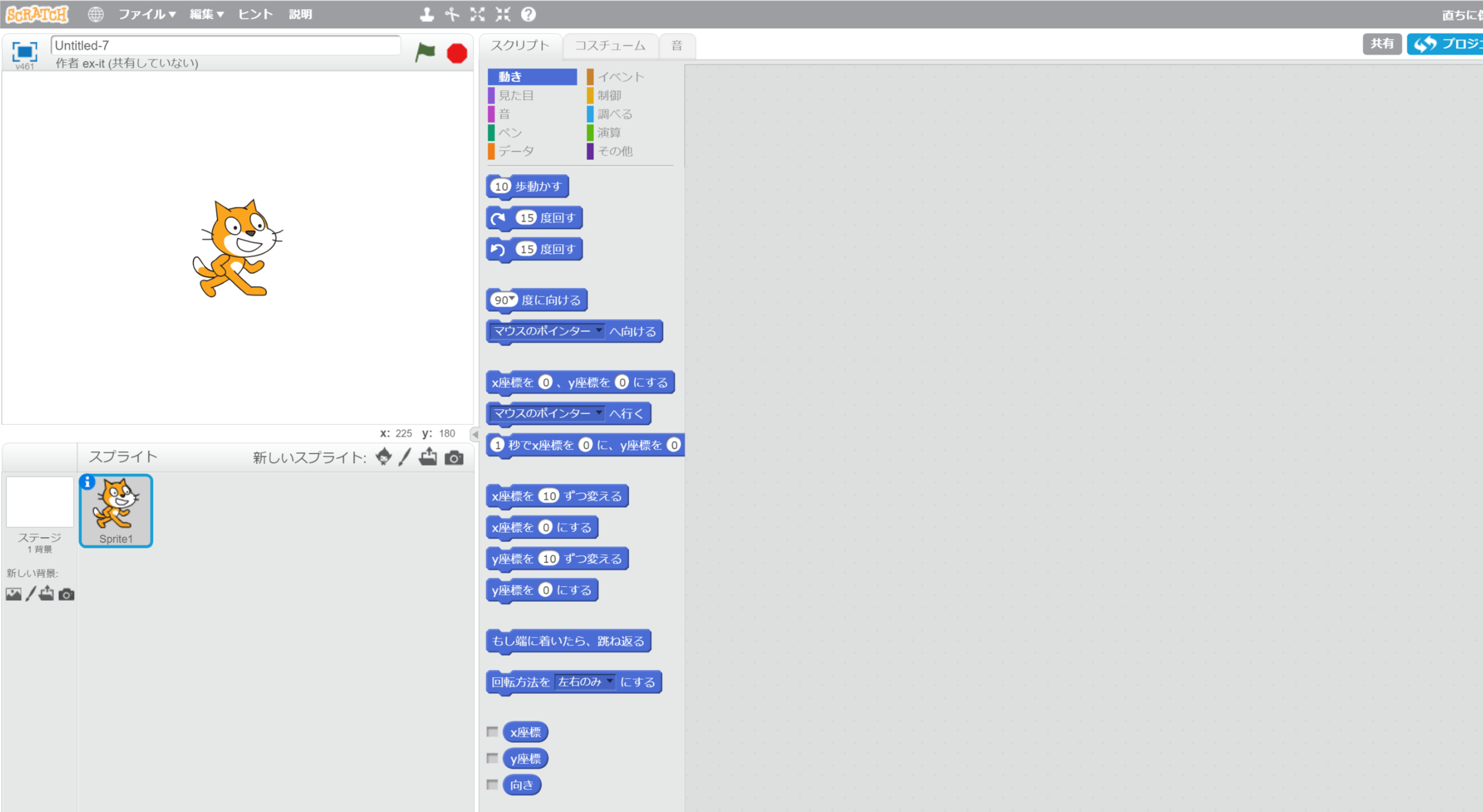Click steps value 10 in 歩動かす block
Viewport: 1483px width, 812px height.
coord(501,187)
